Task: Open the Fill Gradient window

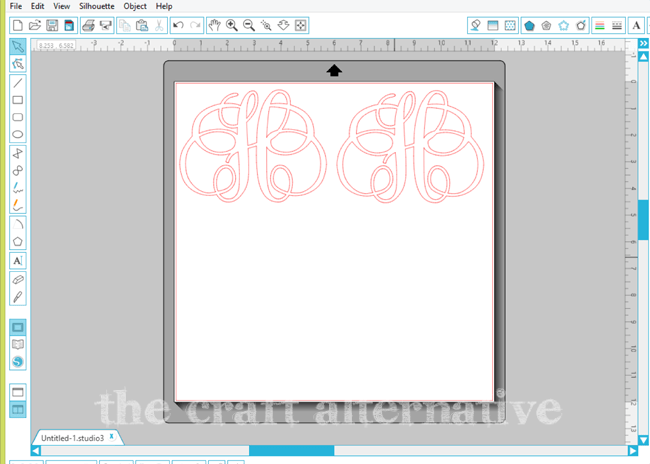Action: pos(492,25)
